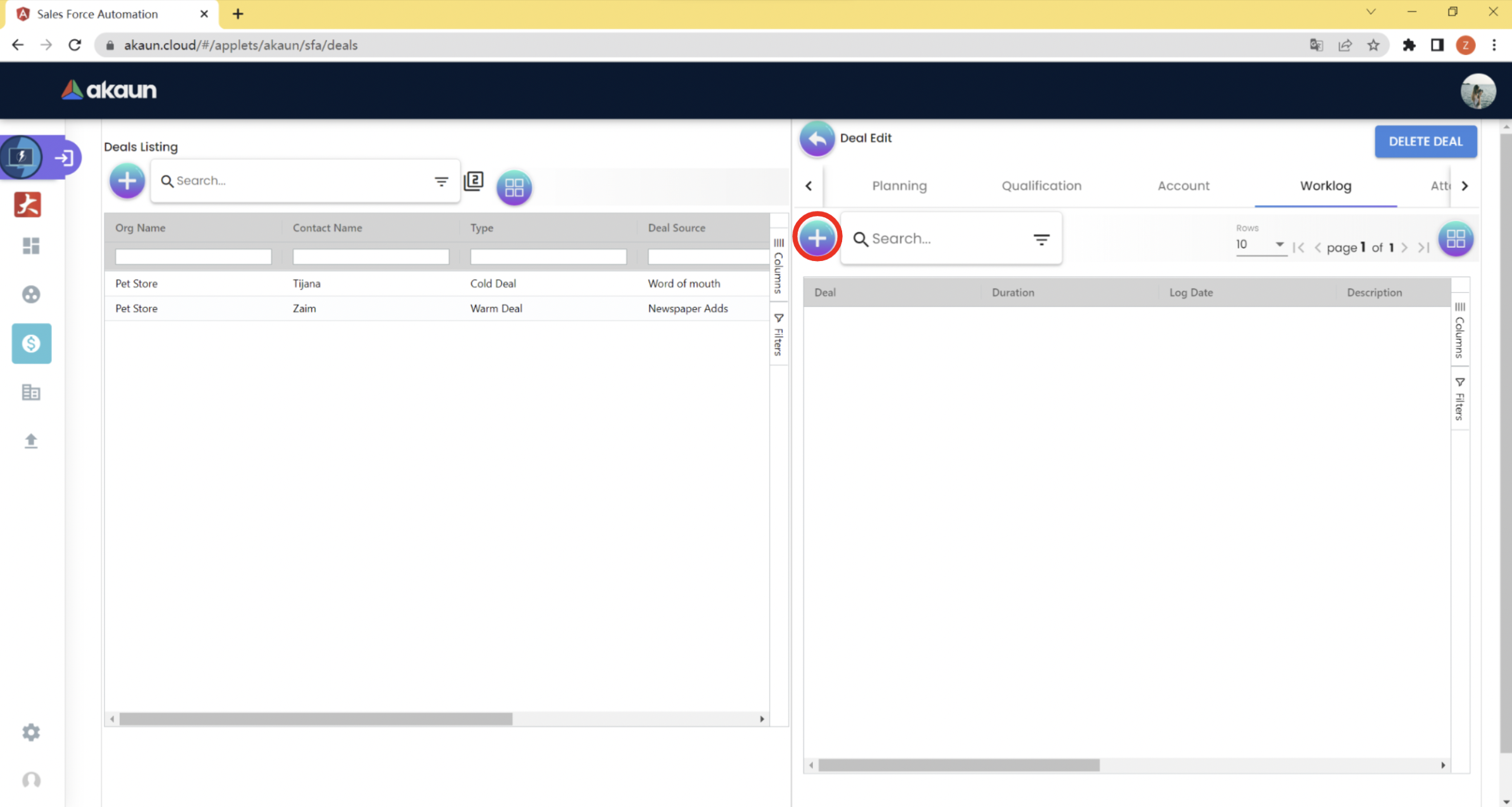1512x807 pixels.
Task: Click the grid view icon in Worklog toolbar
Action: 1455,239
